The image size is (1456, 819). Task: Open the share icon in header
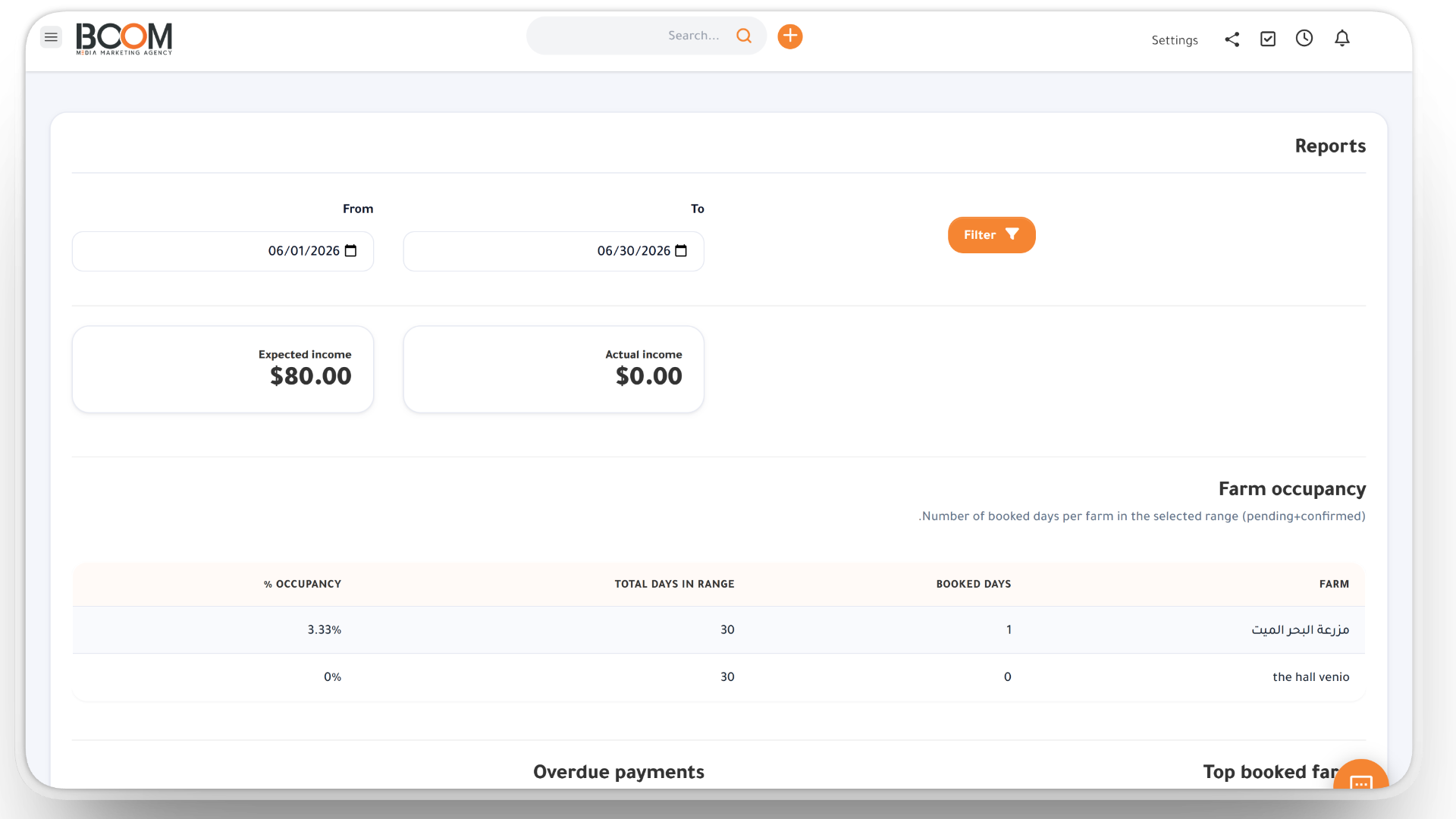click(1232, 39)
